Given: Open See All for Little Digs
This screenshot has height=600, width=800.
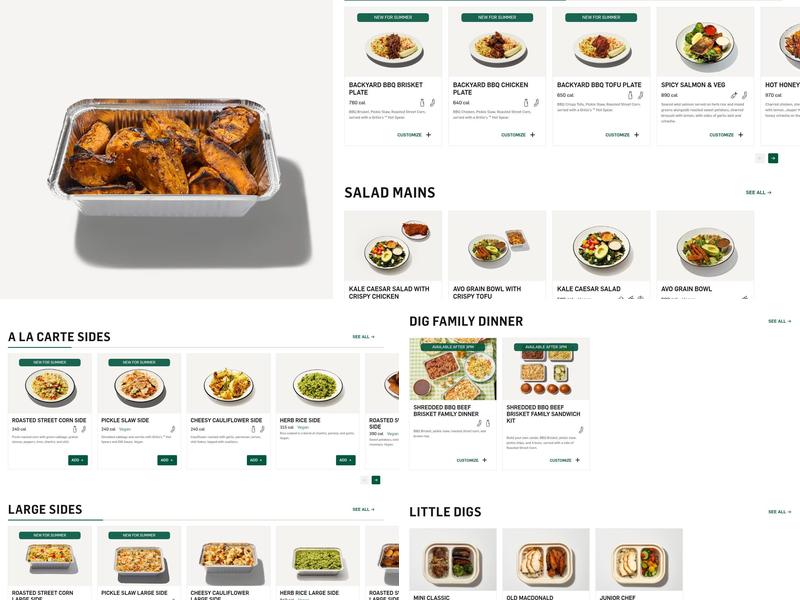Looking at the screenshot, I should pyautogui.click(x=780, y=512).
